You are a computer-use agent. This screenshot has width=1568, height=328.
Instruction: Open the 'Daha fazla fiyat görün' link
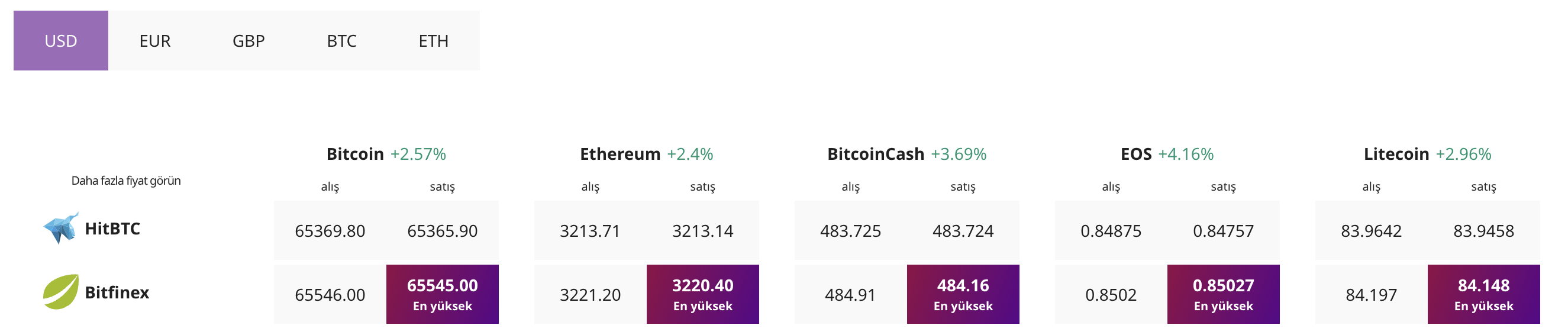click(126, 181)
